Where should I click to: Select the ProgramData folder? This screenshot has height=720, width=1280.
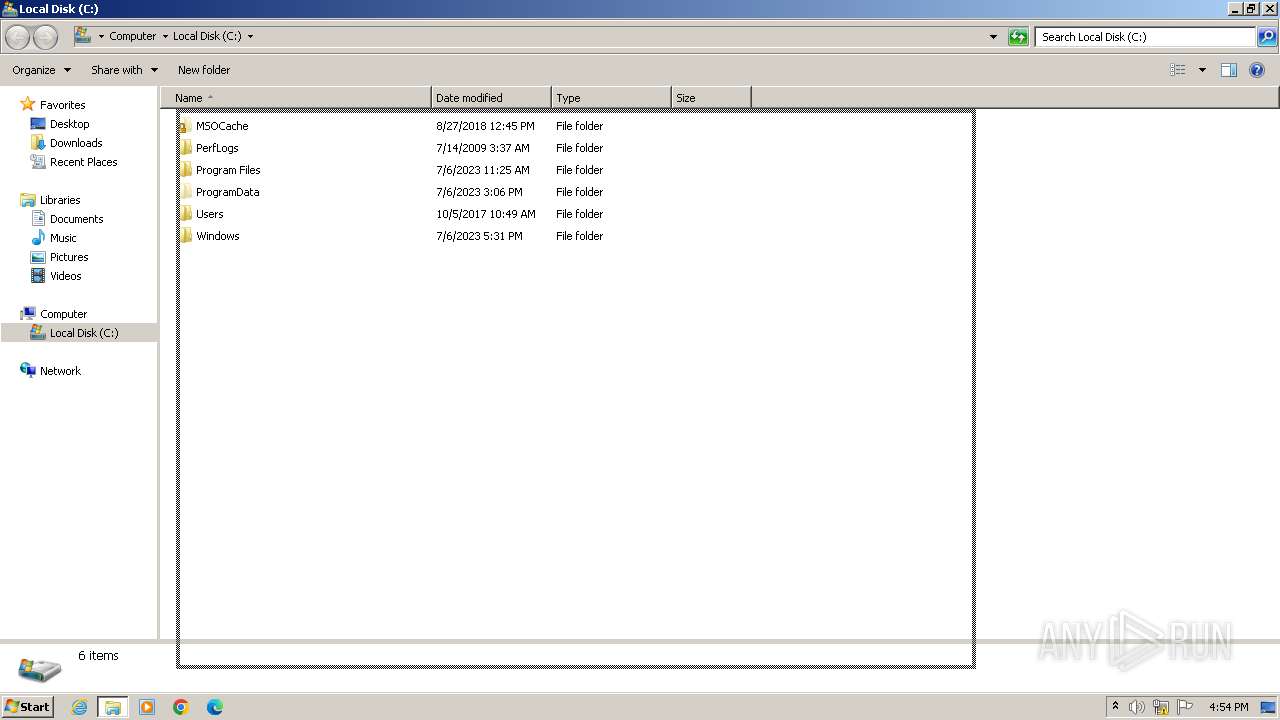point(227,192)
